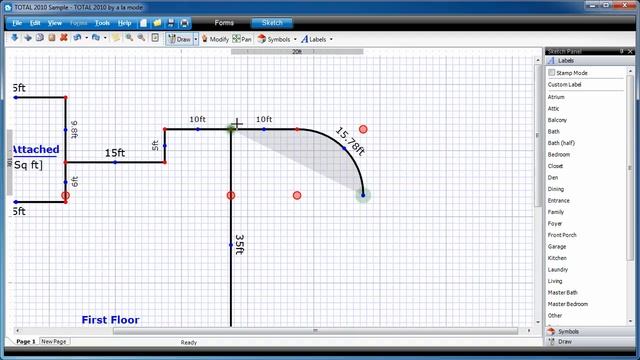Click the labels list scrollbar thumb
This screenshot has height=360, width=640.
pos(630,167)
